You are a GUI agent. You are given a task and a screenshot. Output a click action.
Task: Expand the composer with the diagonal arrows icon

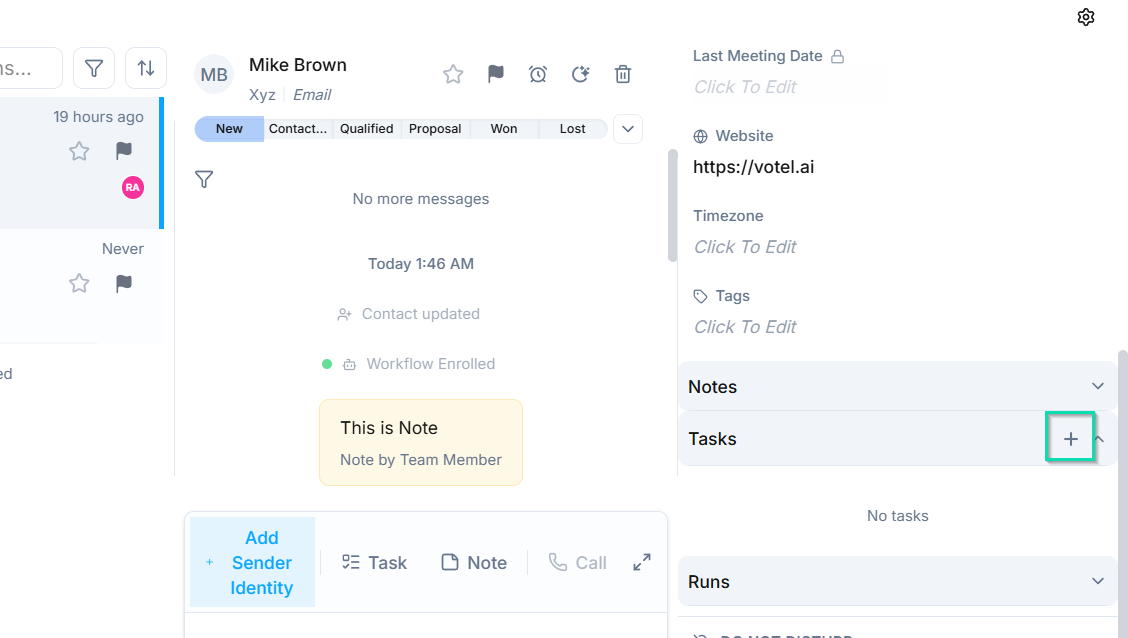click(641, 561)
